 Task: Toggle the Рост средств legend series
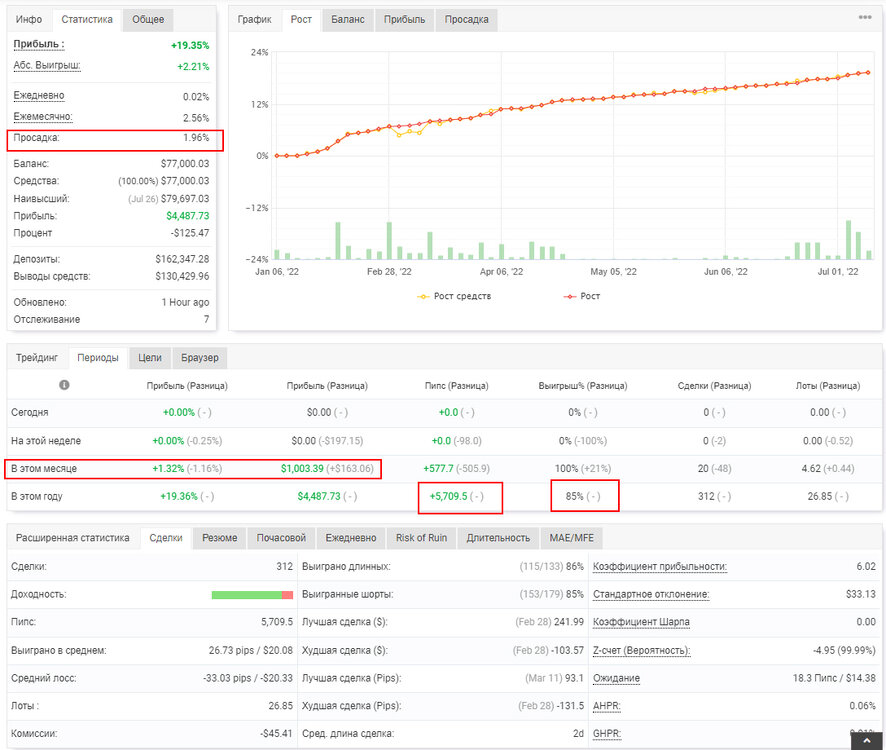point(454,296)
